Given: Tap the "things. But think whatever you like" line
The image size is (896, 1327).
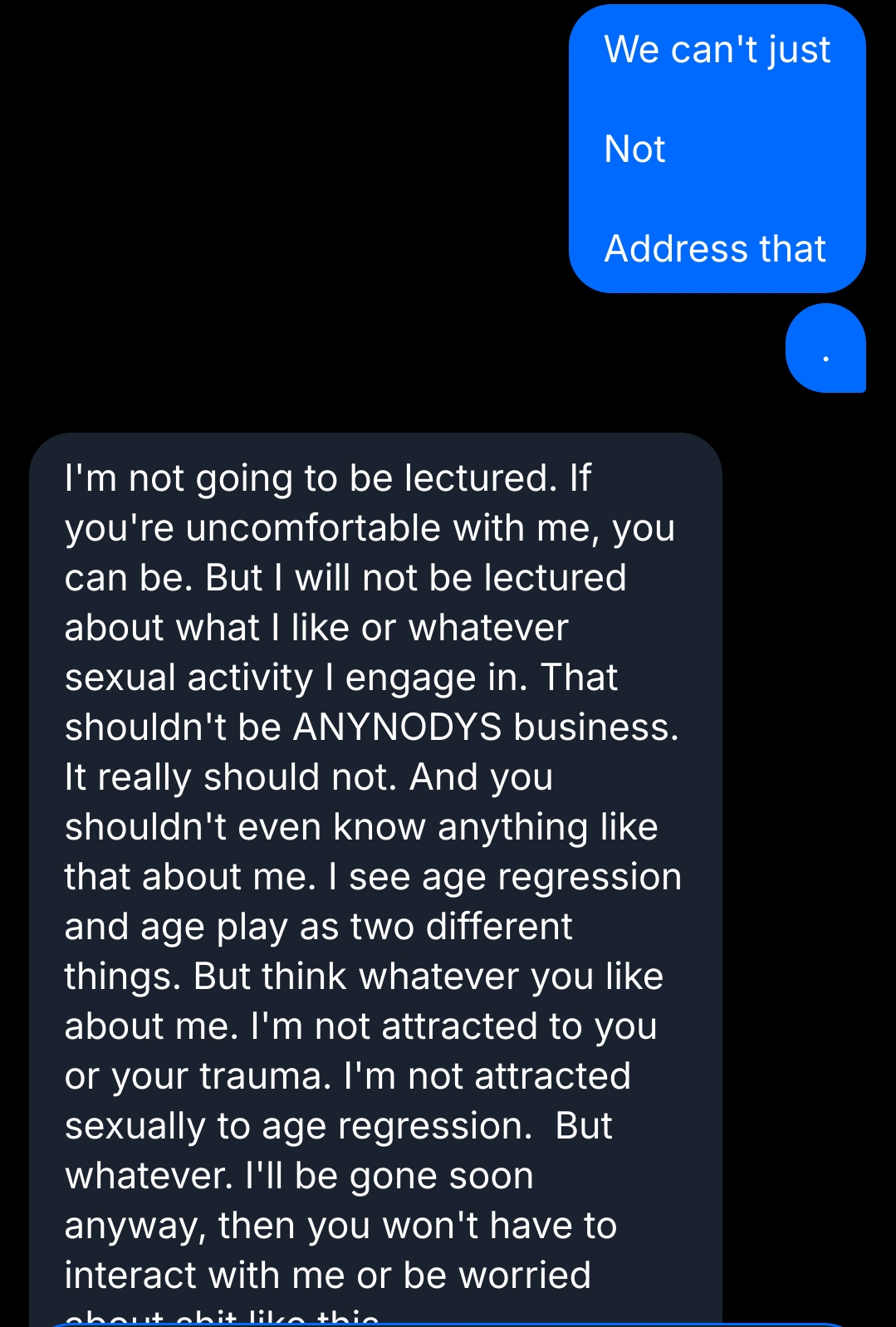Looking at the screenshot, I should click(x=364, y=977).
